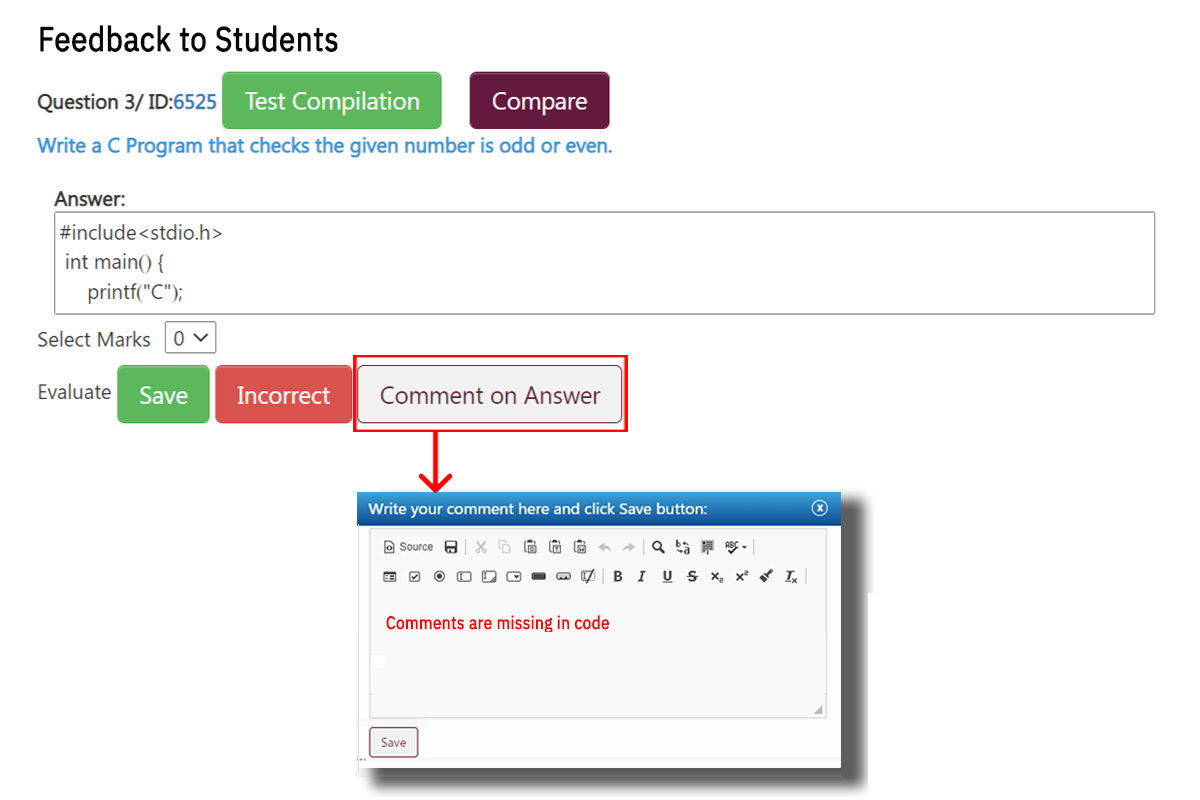This screenshot has height=800, width=1200.
Task: Toggle Bold formatting
Action: coord(618,576)
